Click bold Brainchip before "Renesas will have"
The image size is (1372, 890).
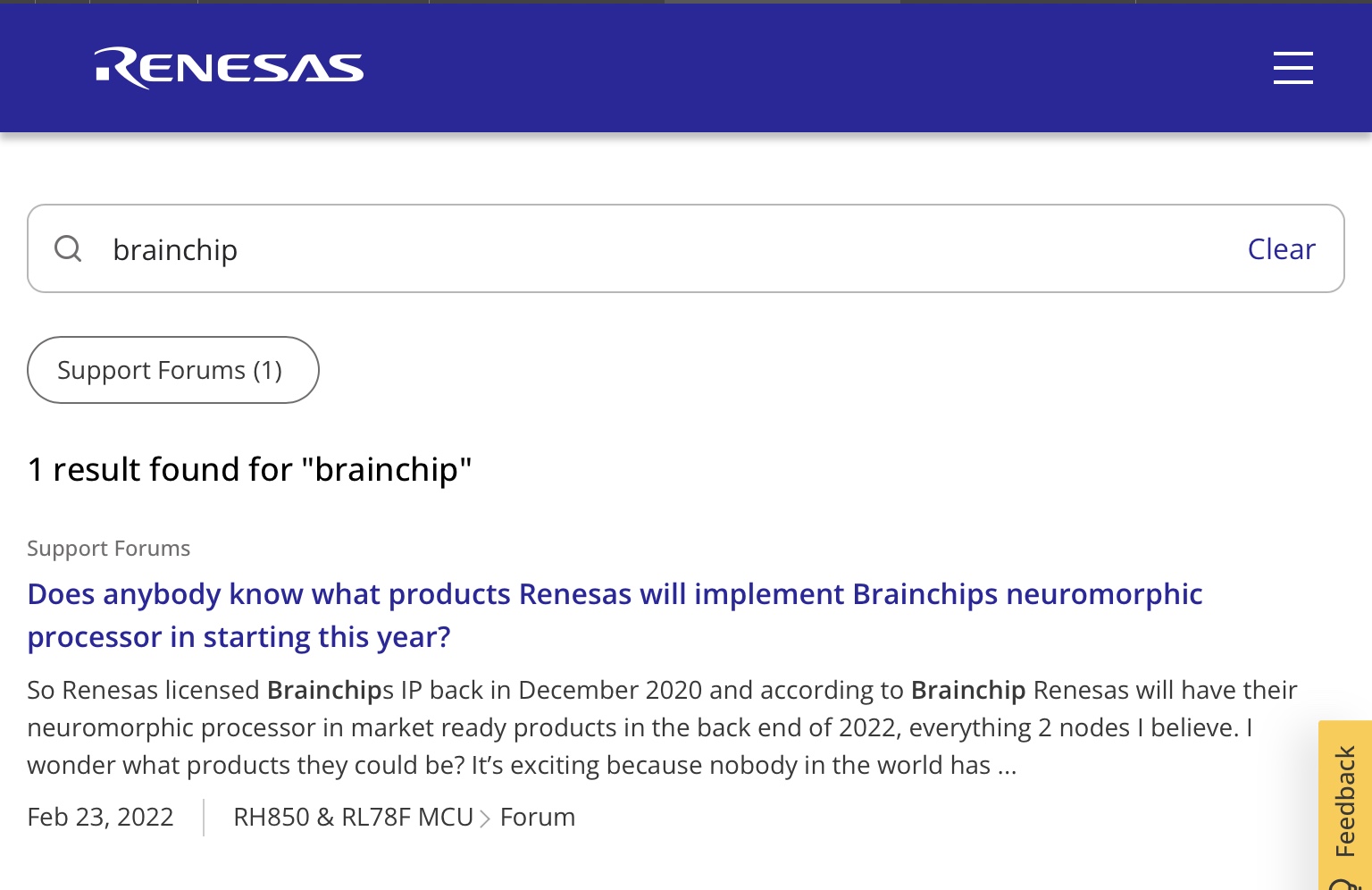coord(967,690)
